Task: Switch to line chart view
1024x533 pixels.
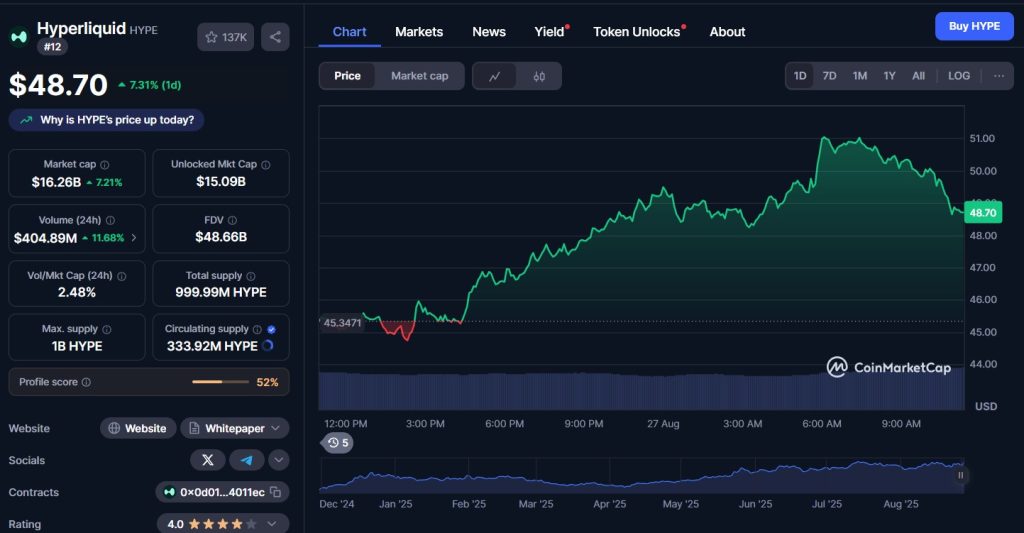Action: (x=494, y=76)
